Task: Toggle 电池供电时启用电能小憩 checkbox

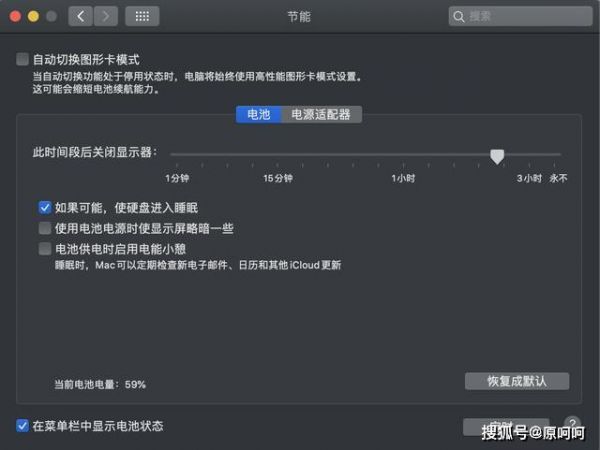Action: [45, 249]
